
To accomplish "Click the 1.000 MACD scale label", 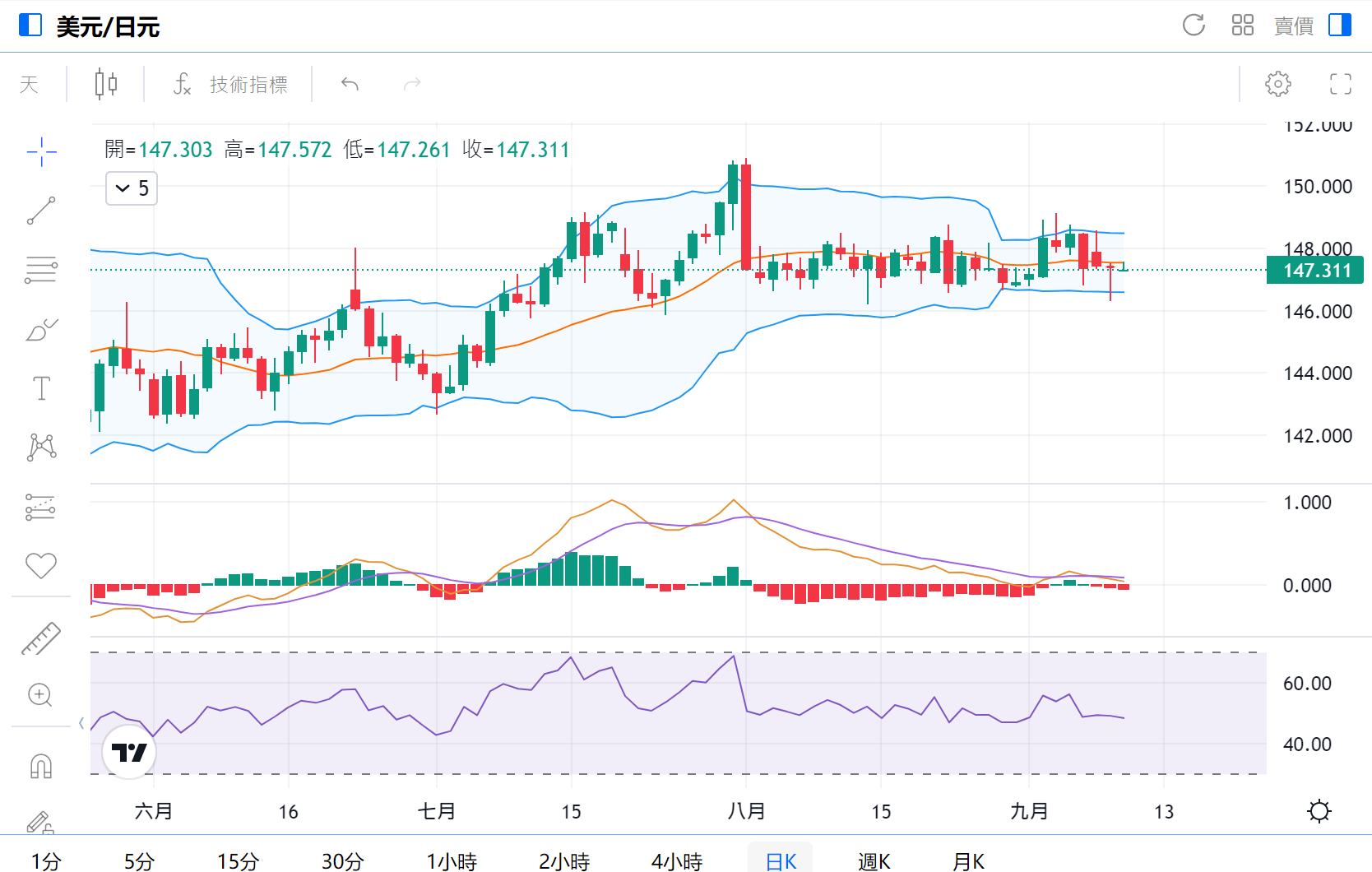I will tap(1307, 503).
